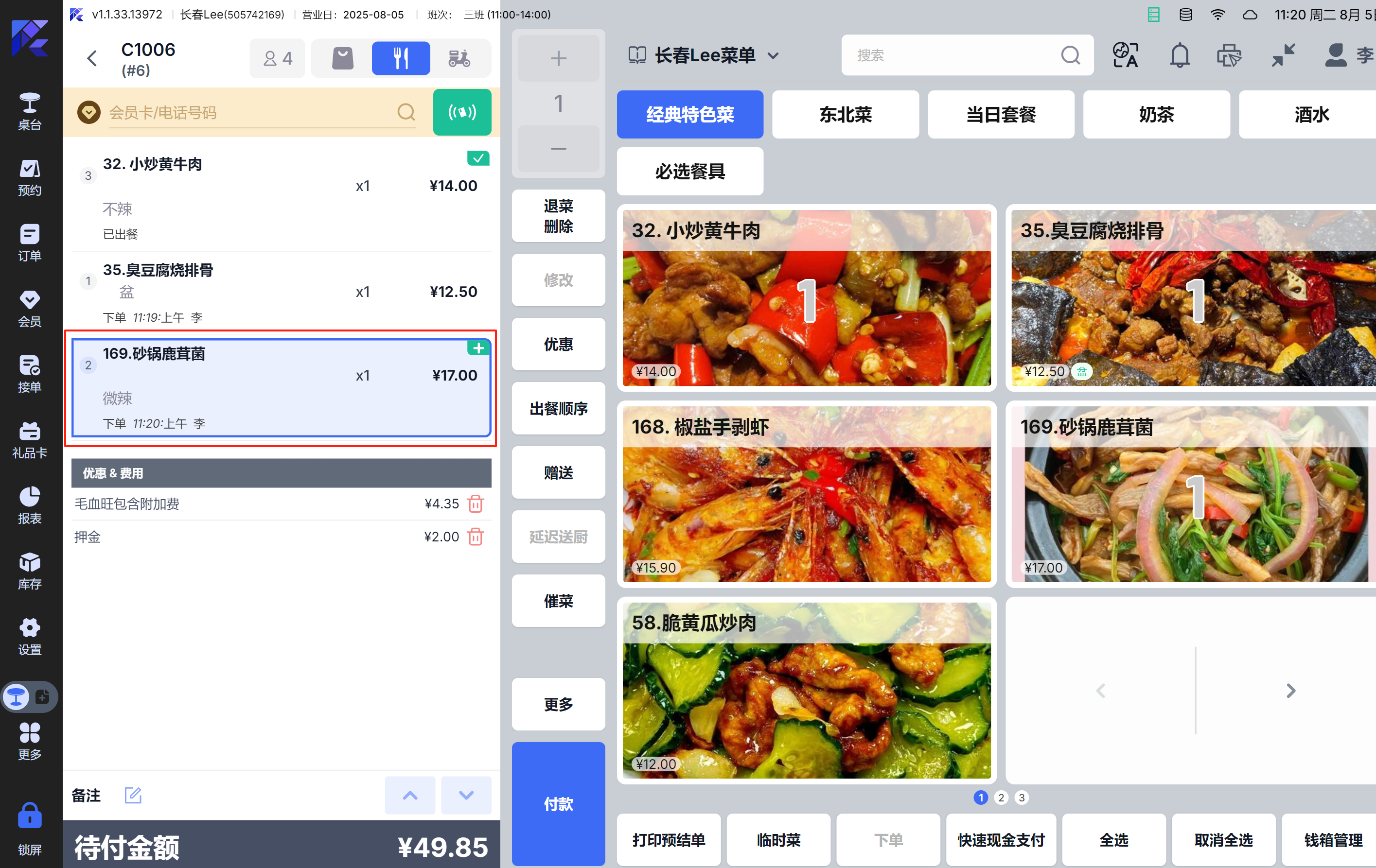
Task: Click the 优惠 discount button
Action: pyautogui.click(x=558, y=345)
